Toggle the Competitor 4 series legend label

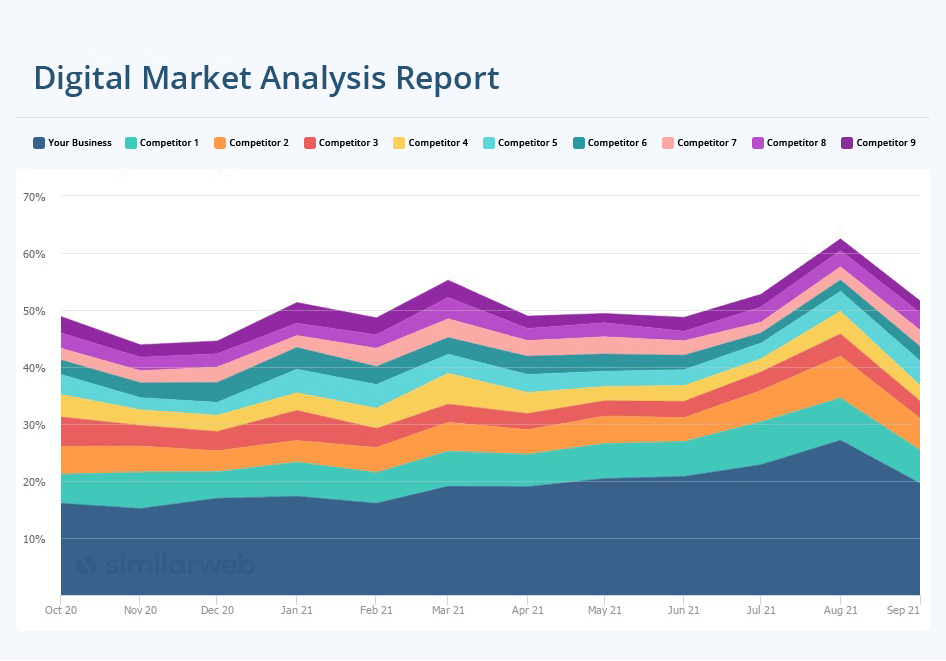[x=437, y=143]
